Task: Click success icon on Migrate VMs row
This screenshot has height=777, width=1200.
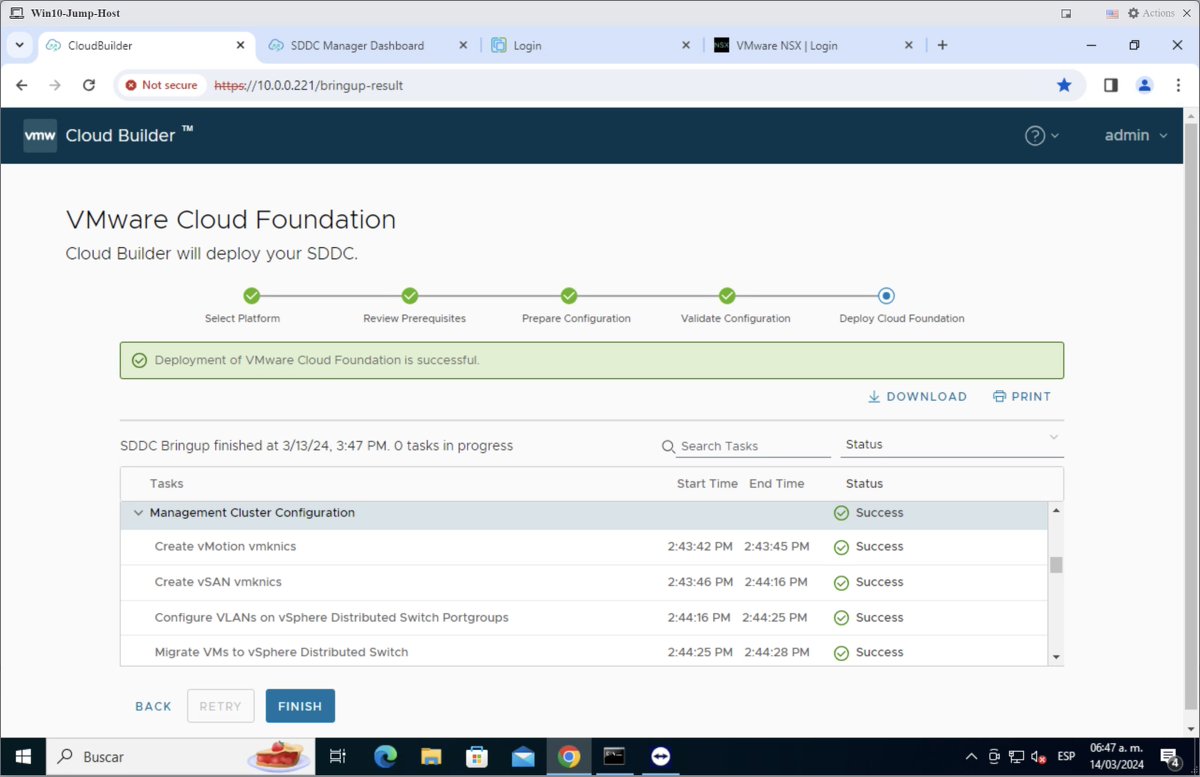Action: tap(841, 653)
